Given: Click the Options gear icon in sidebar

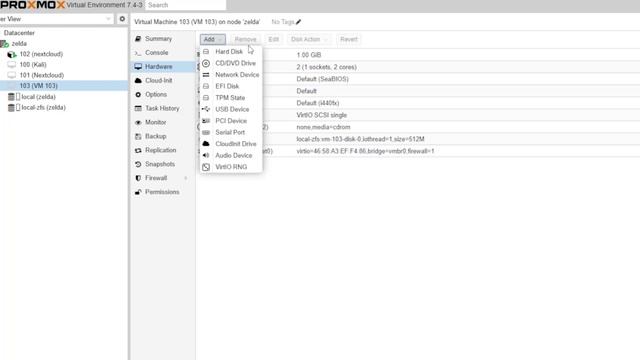Looking at the screenshot, I should pyautogui.click(x=138, y=94).
